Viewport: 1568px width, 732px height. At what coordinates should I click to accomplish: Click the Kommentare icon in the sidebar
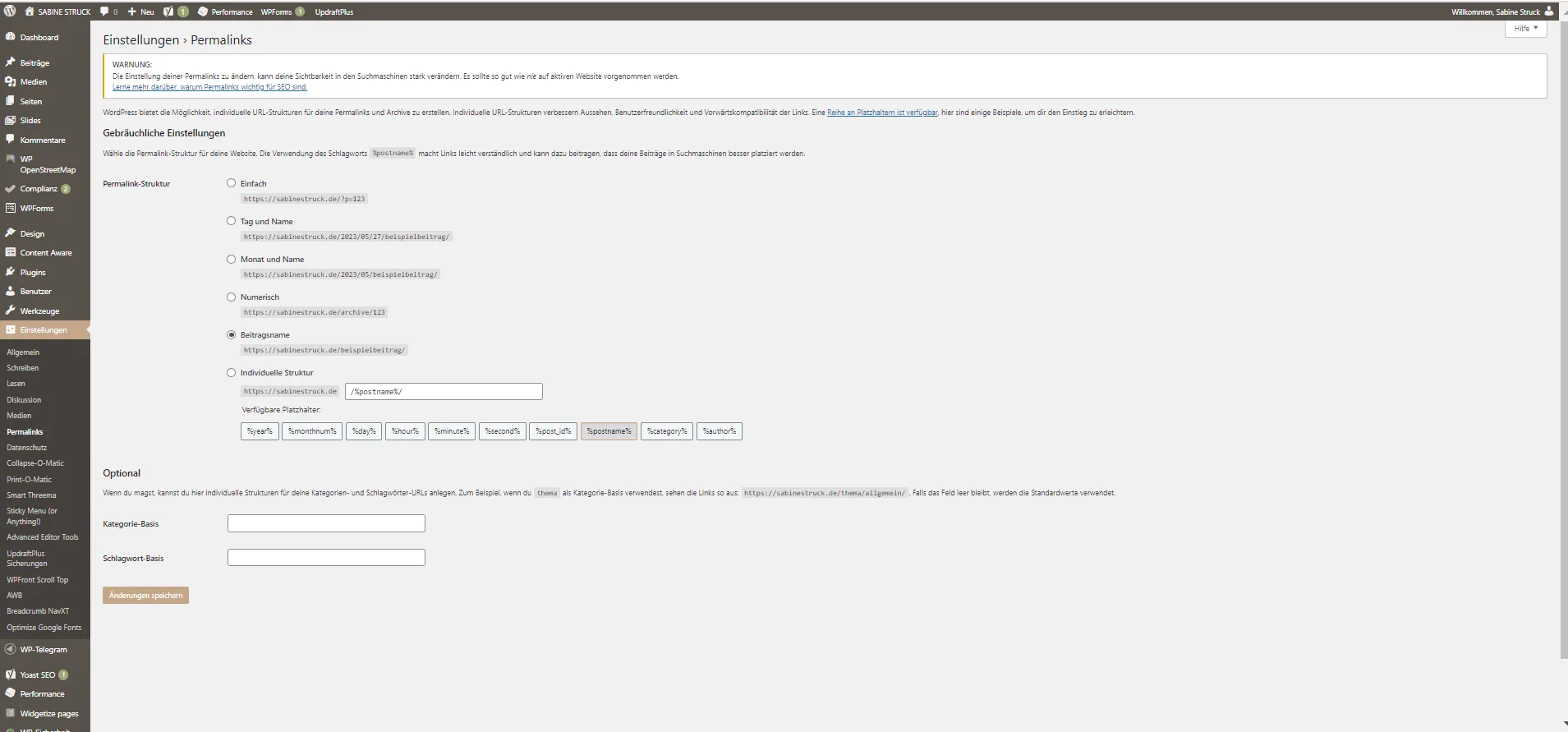11,140
